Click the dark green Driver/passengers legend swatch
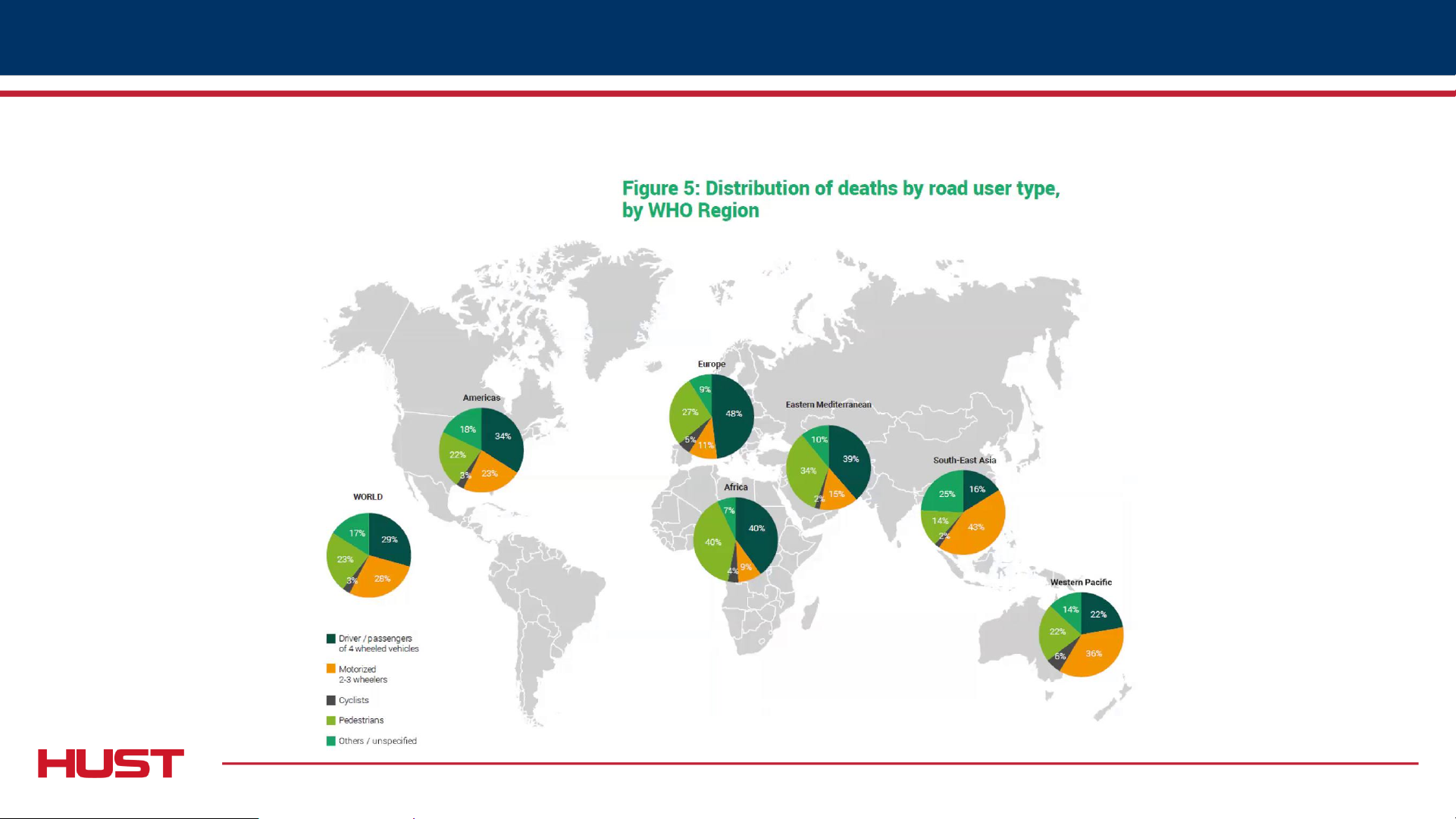This screenshot has width=1456, height=819. pos(330,639)
